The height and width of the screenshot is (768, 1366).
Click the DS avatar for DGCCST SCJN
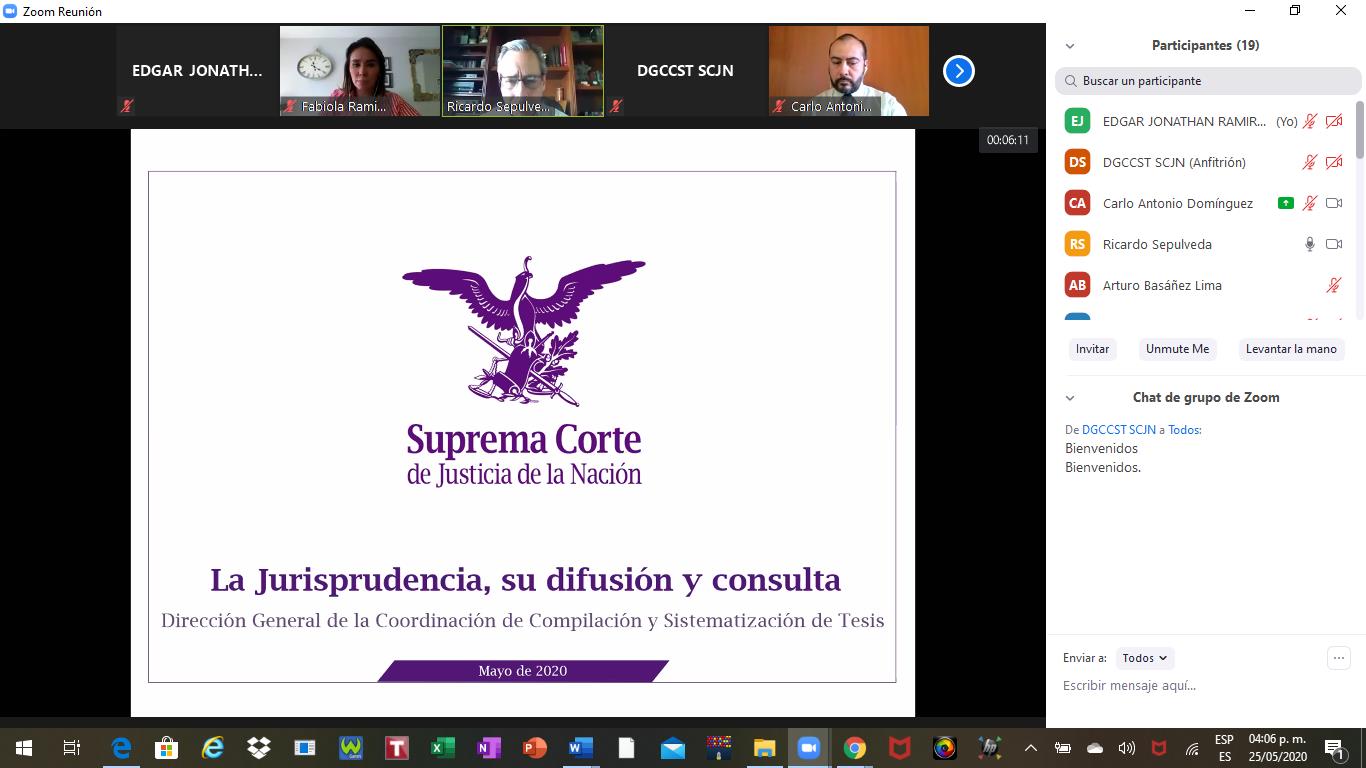pyautogui.click(x=1077, y=162)
